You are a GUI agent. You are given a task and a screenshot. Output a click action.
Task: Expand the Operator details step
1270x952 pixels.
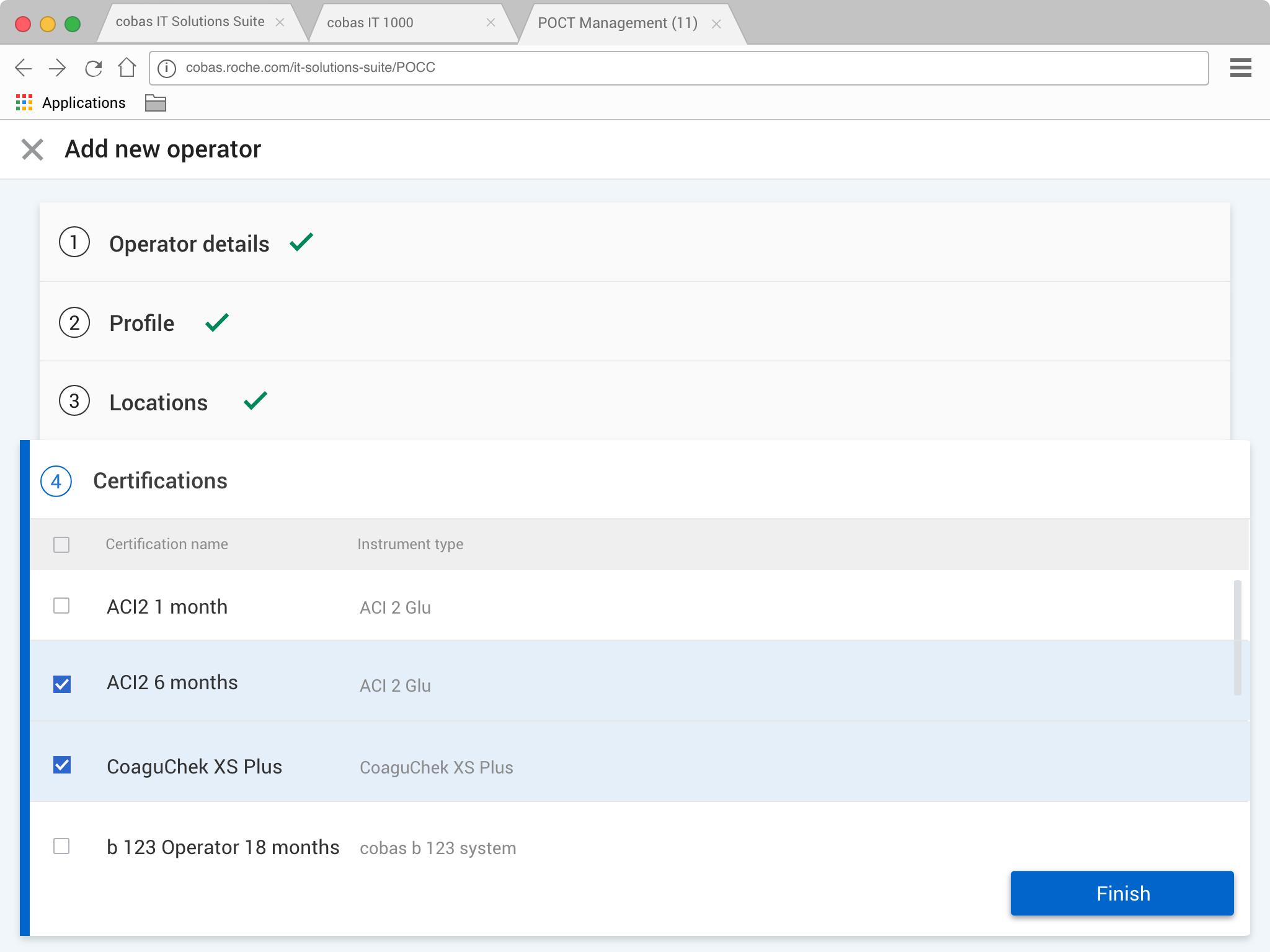pos(189,244)
